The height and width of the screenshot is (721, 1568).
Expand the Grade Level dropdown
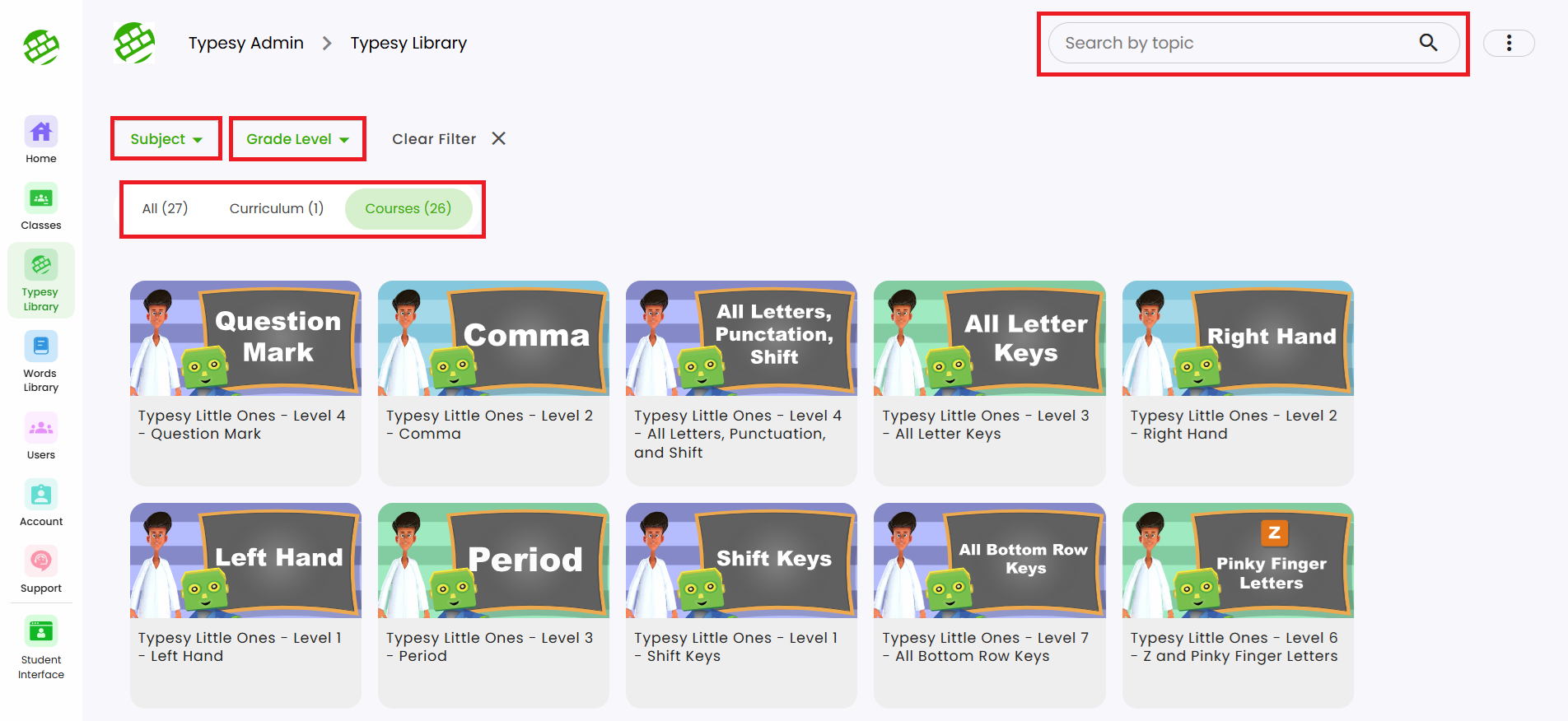[x=297, y=139]
